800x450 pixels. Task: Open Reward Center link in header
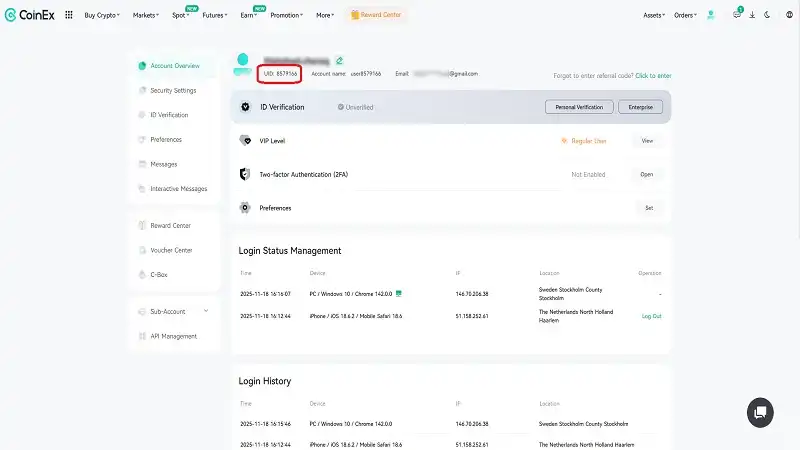click(376, 15)
